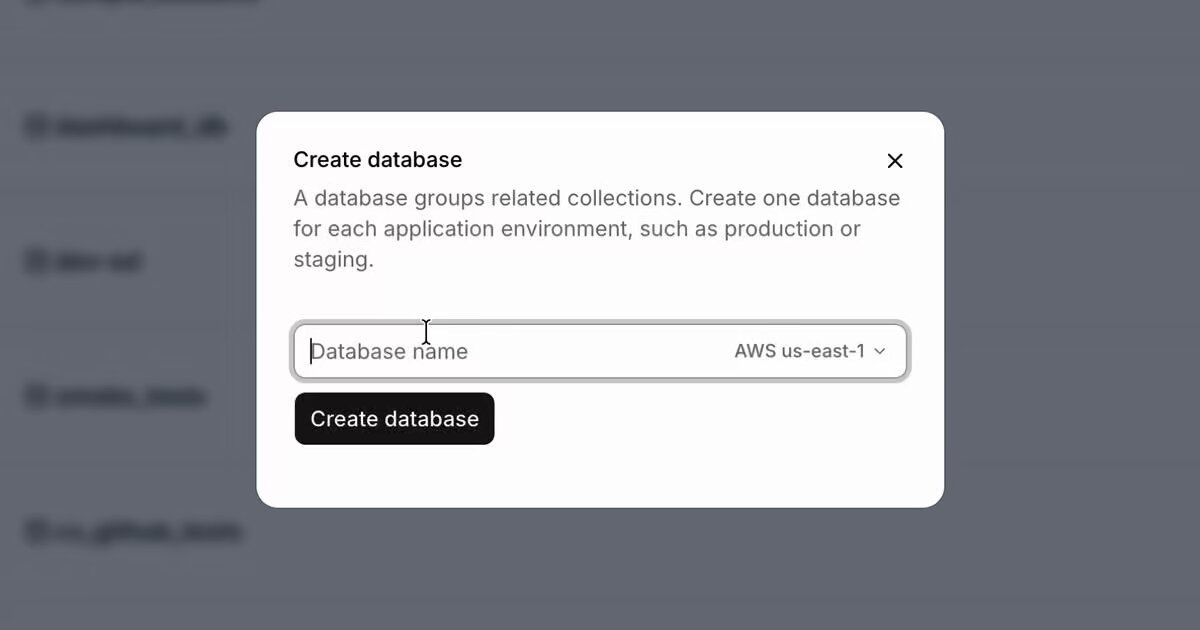
Task: Click the Create database button
Action: 394,419
